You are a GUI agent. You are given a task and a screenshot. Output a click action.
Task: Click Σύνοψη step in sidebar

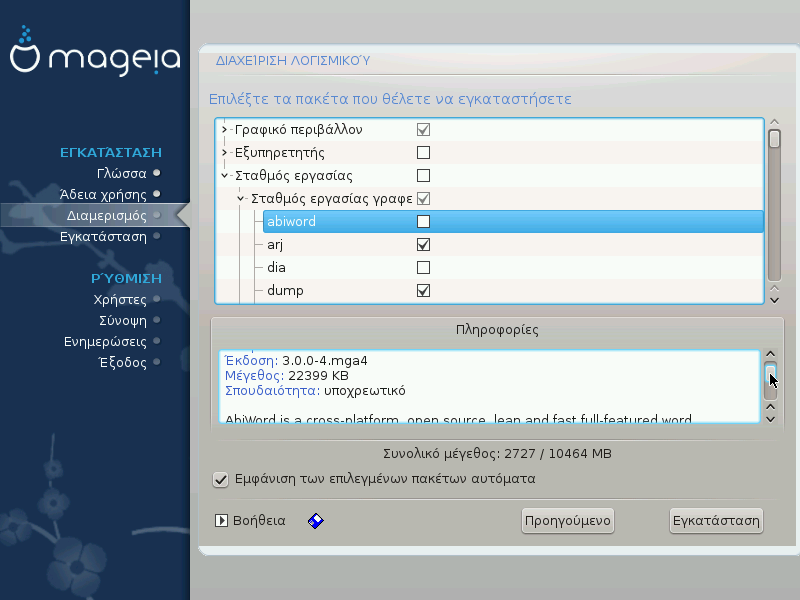coord(123,320)
